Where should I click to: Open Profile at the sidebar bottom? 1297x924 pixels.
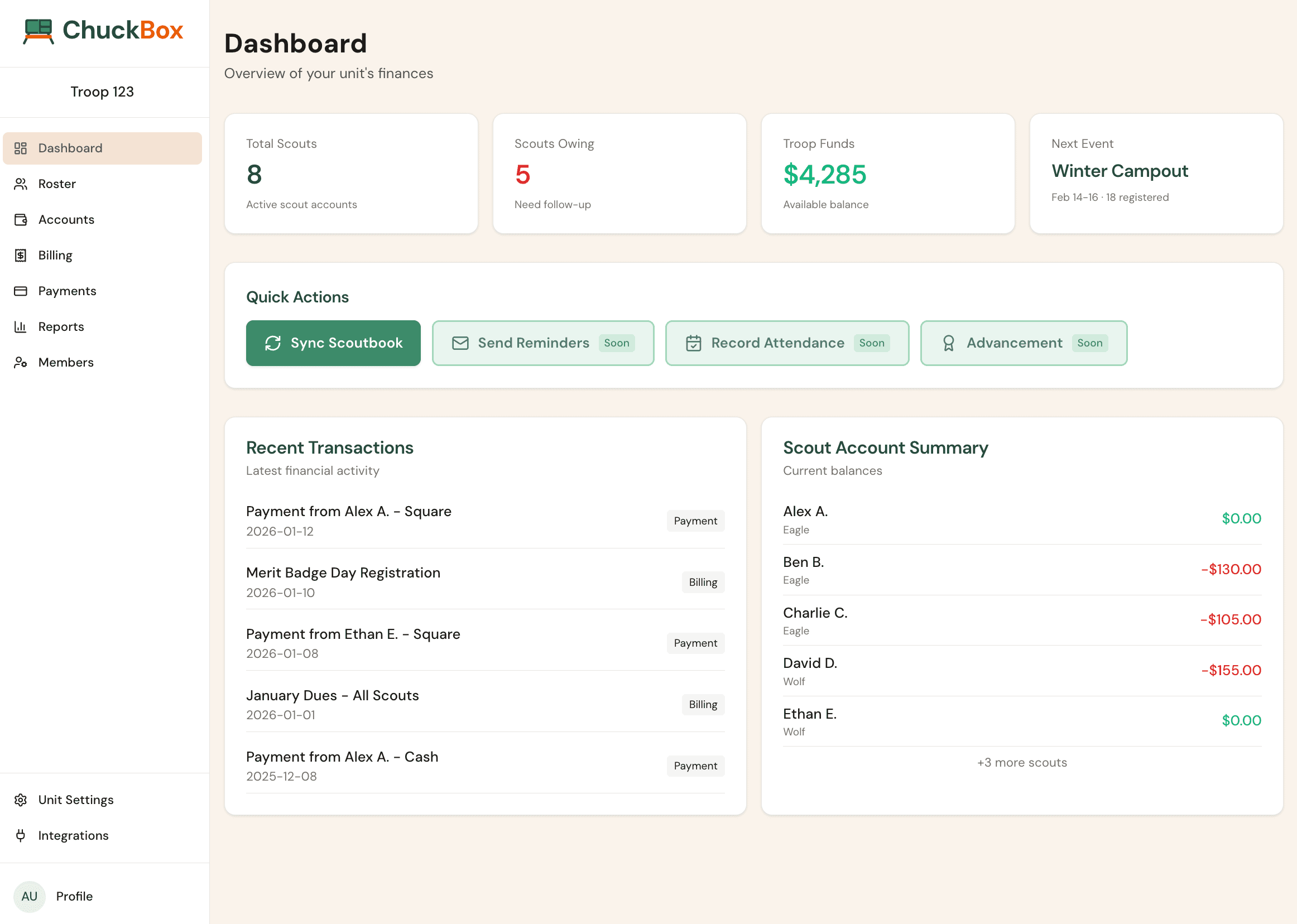(74, 896)
